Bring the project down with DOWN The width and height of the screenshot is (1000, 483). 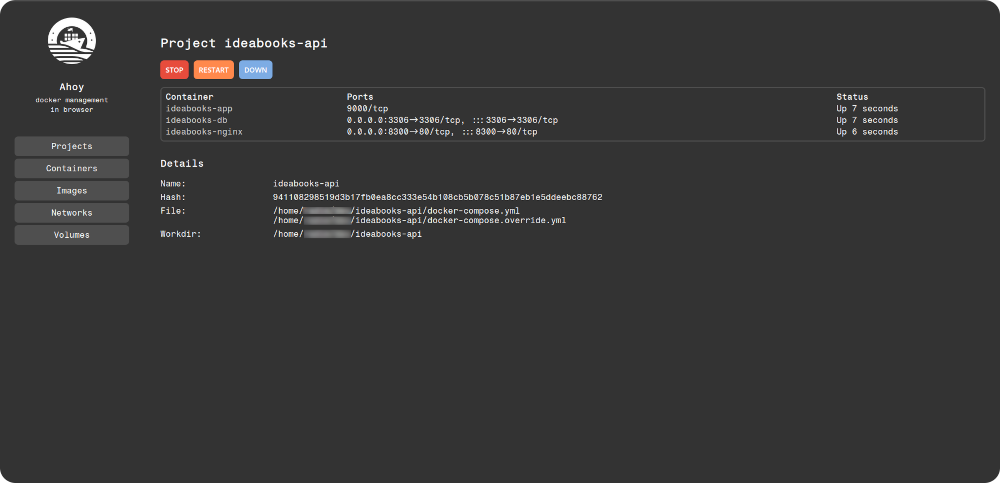(x=256, y=70)
